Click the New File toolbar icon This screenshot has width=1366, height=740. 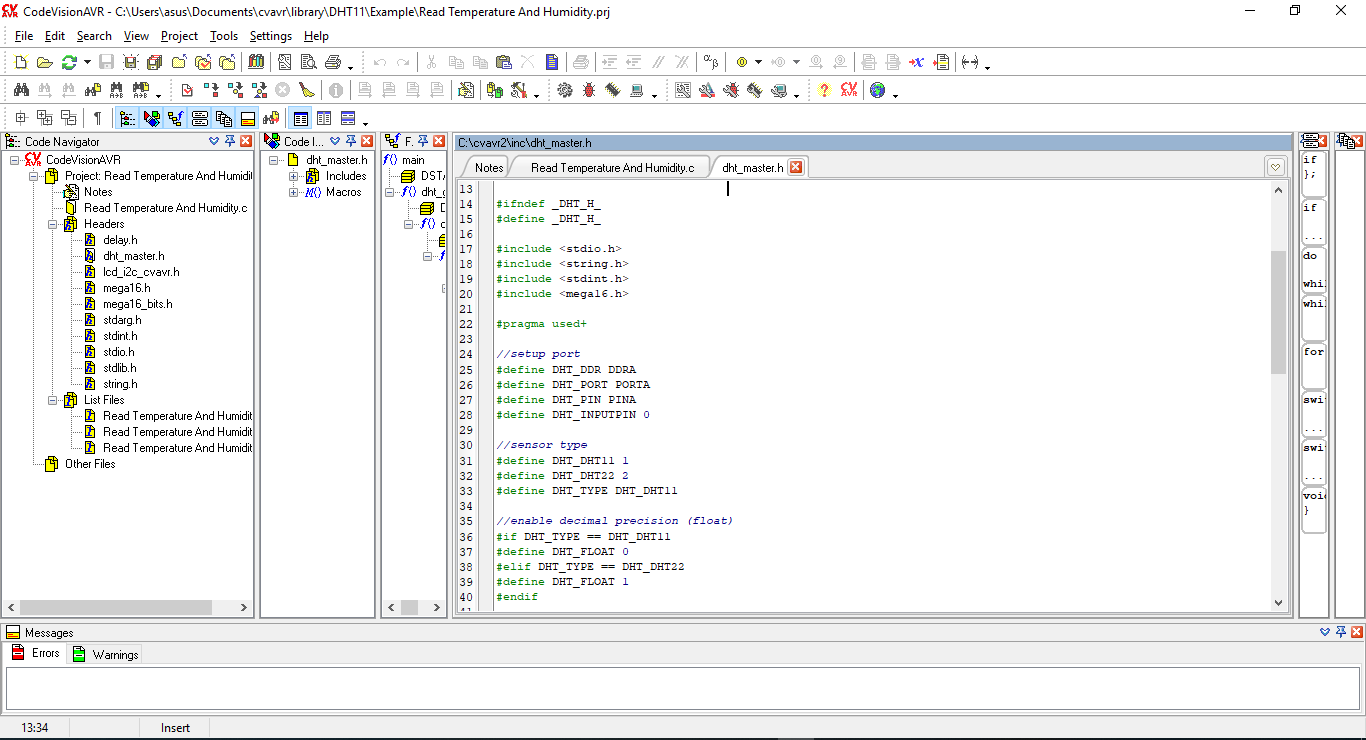(x=21, y=62)
